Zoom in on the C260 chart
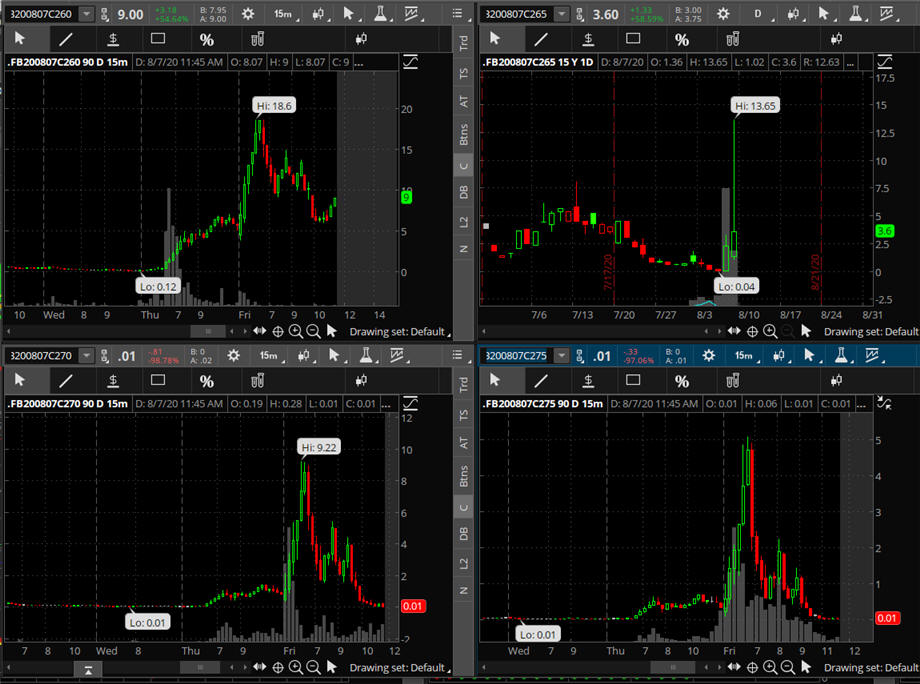The height and width of the screenshot is (684, 920). pyautogui.click(x=296, y=331)
